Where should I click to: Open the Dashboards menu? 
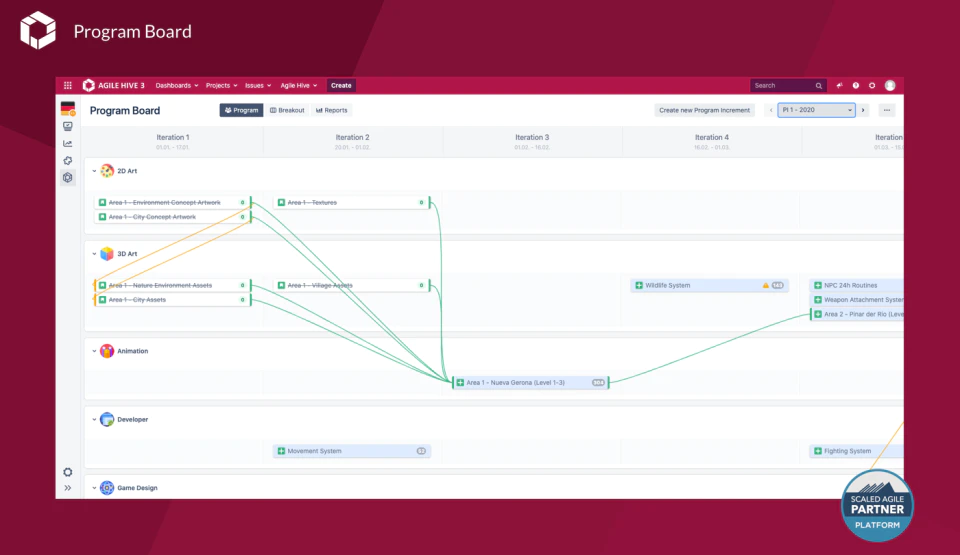point(177,86)
